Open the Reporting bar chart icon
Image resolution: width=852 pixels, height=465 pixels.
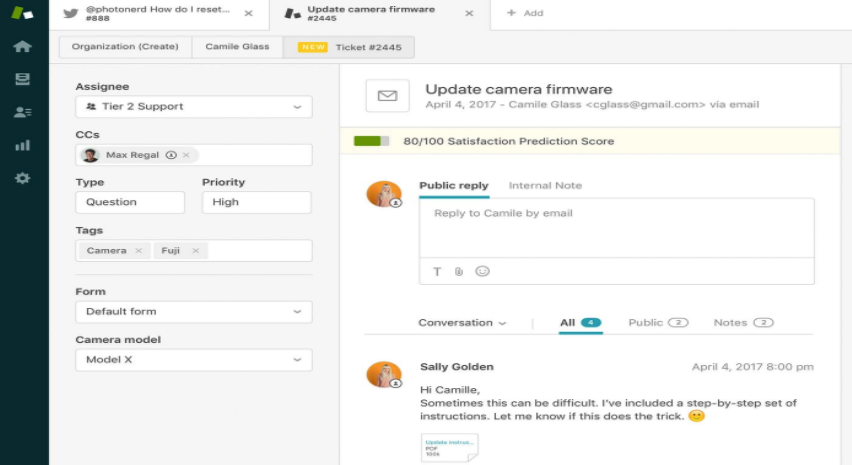pyautogui.click(x=22, y=145)
